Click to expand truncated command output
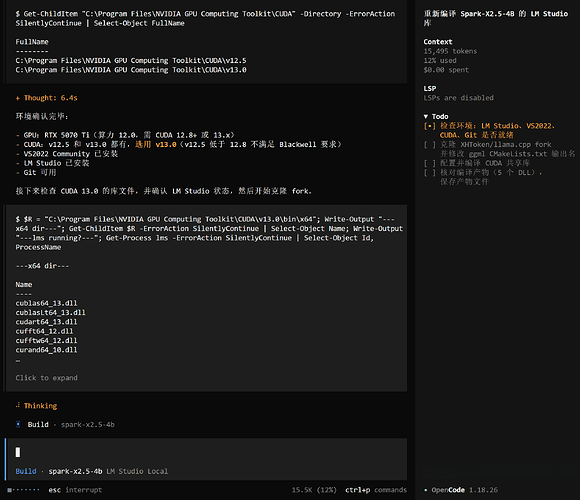This screenshot has height=500, width=580. click(47, 378)
